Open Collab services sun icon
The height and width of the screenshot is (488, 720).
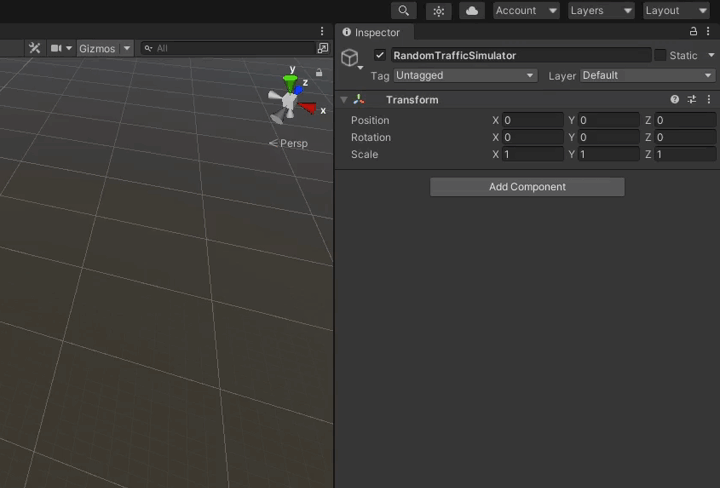point(438,11)
